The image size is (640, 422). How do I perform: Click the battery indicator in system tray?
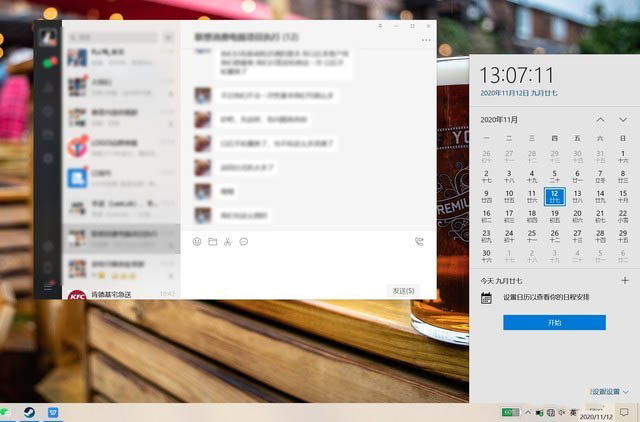coord(510,413)
